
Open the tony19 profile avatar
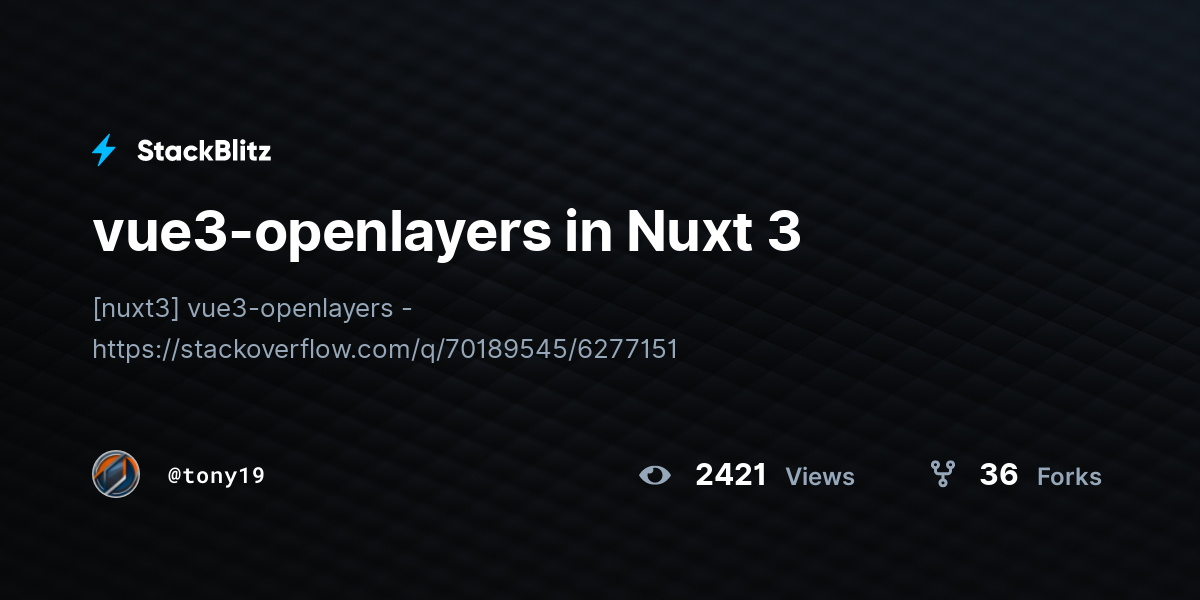116,474
